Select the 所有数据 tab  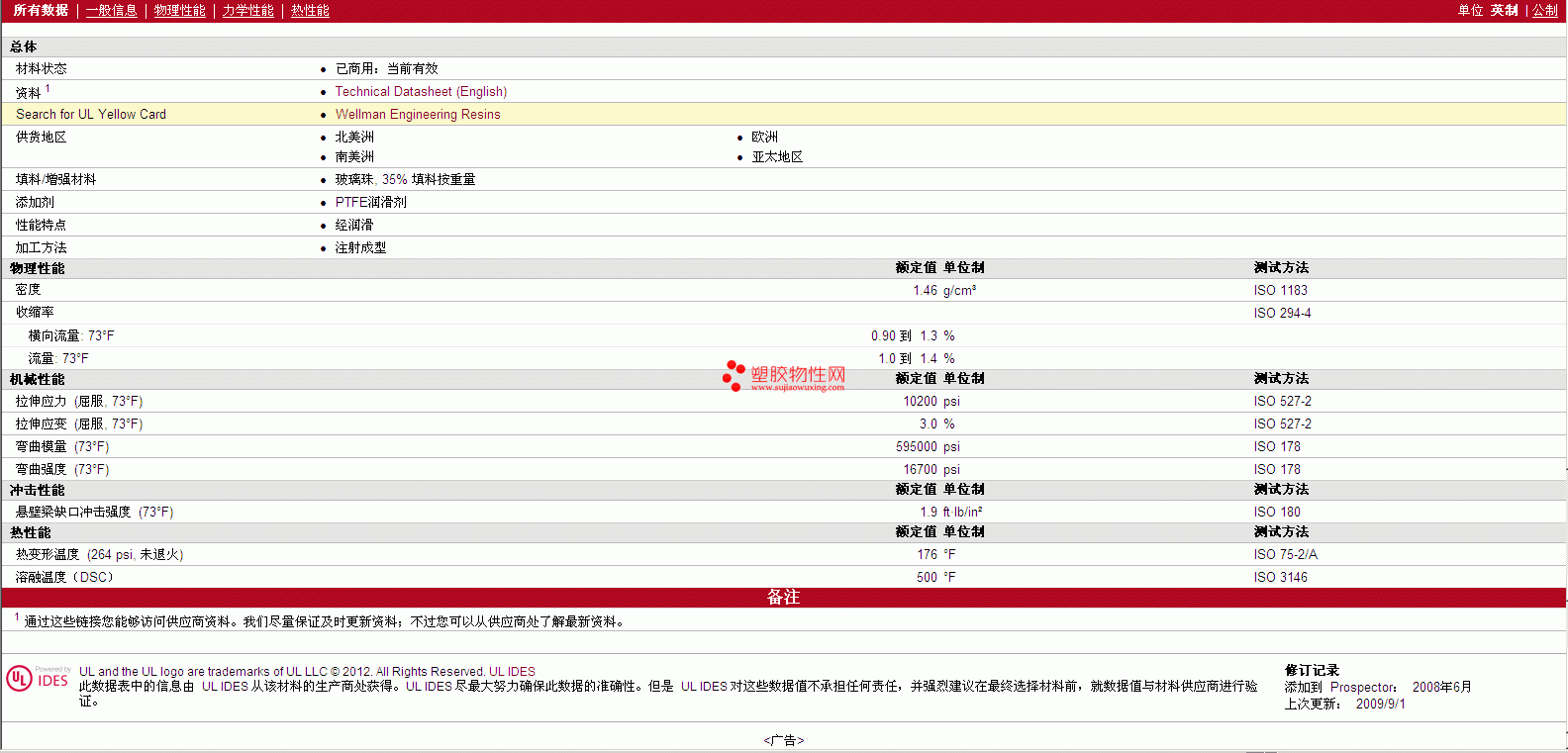[x=41, y=10]
